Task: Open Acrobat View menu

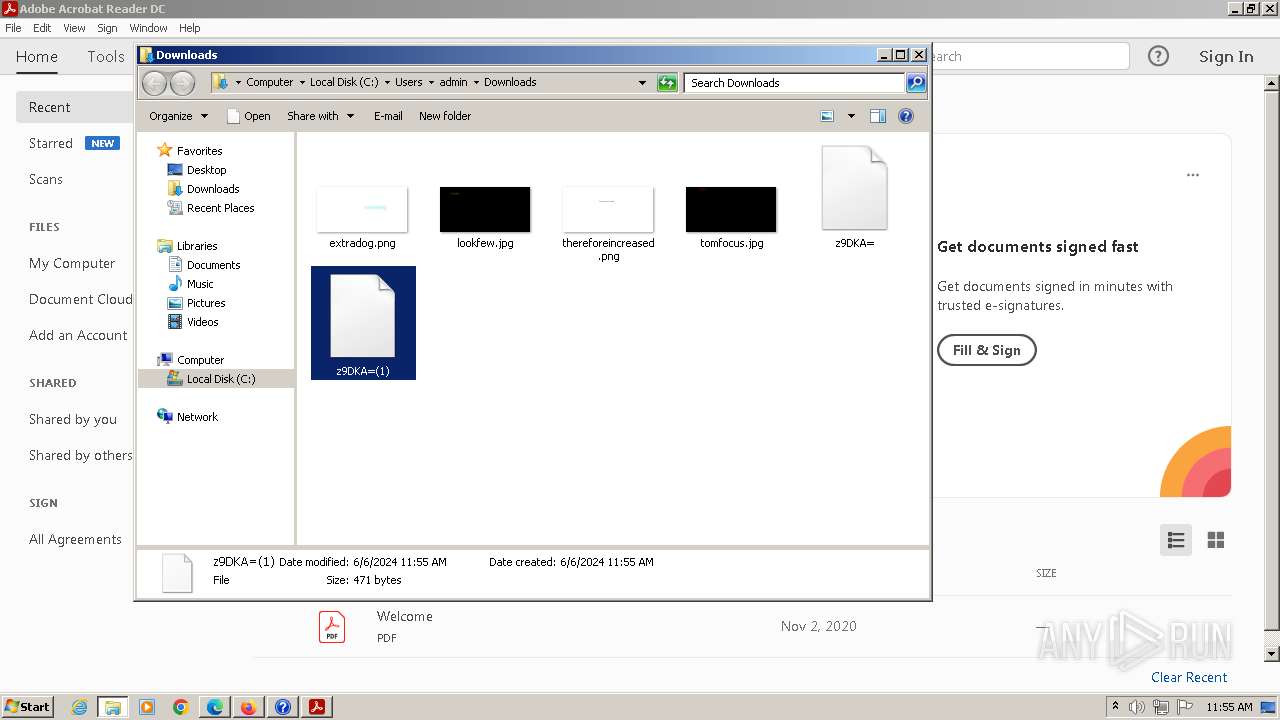Action: pos(75,28)
